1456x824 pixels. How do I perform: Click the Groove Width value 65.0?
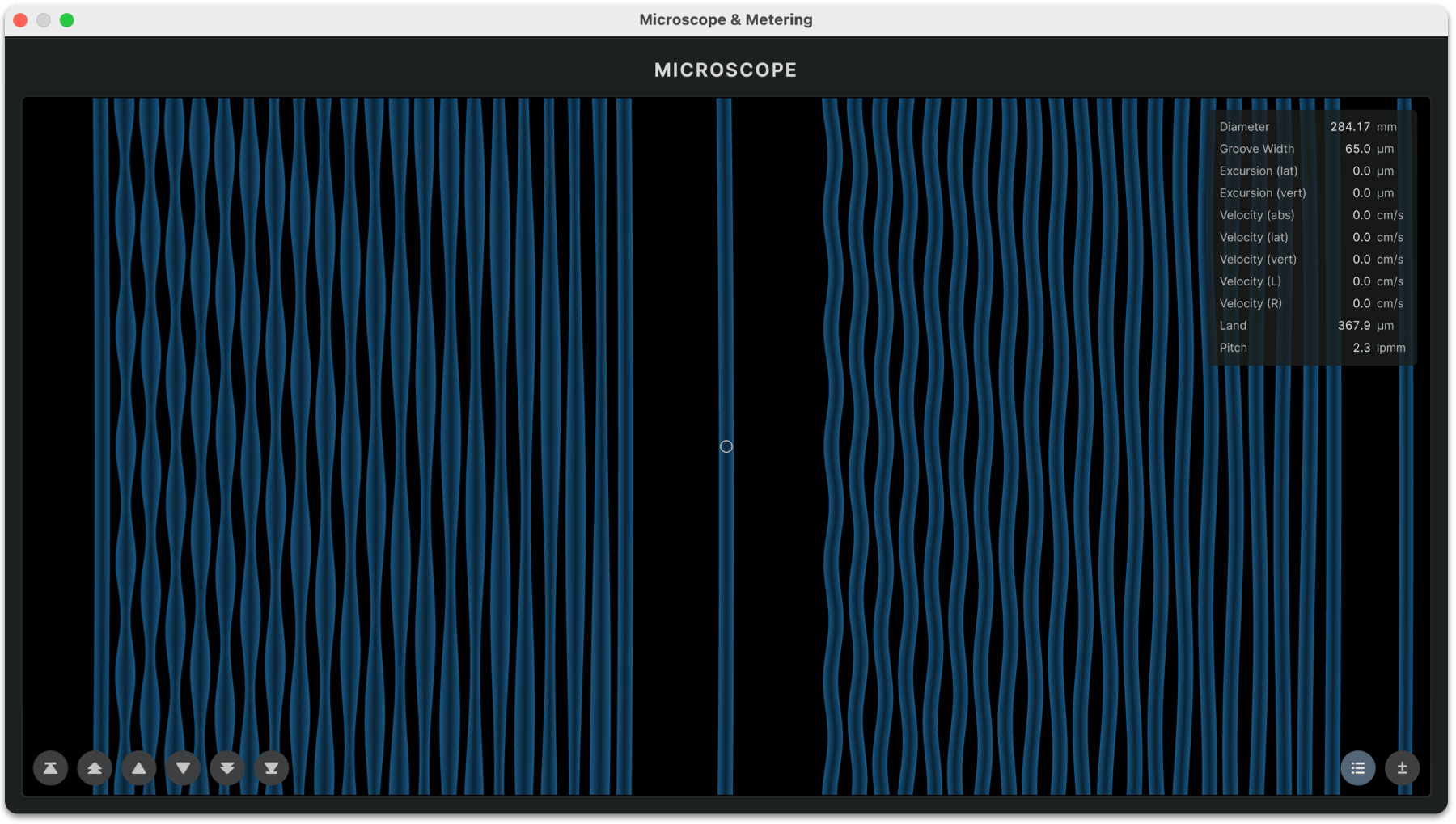coord(1357,149)
